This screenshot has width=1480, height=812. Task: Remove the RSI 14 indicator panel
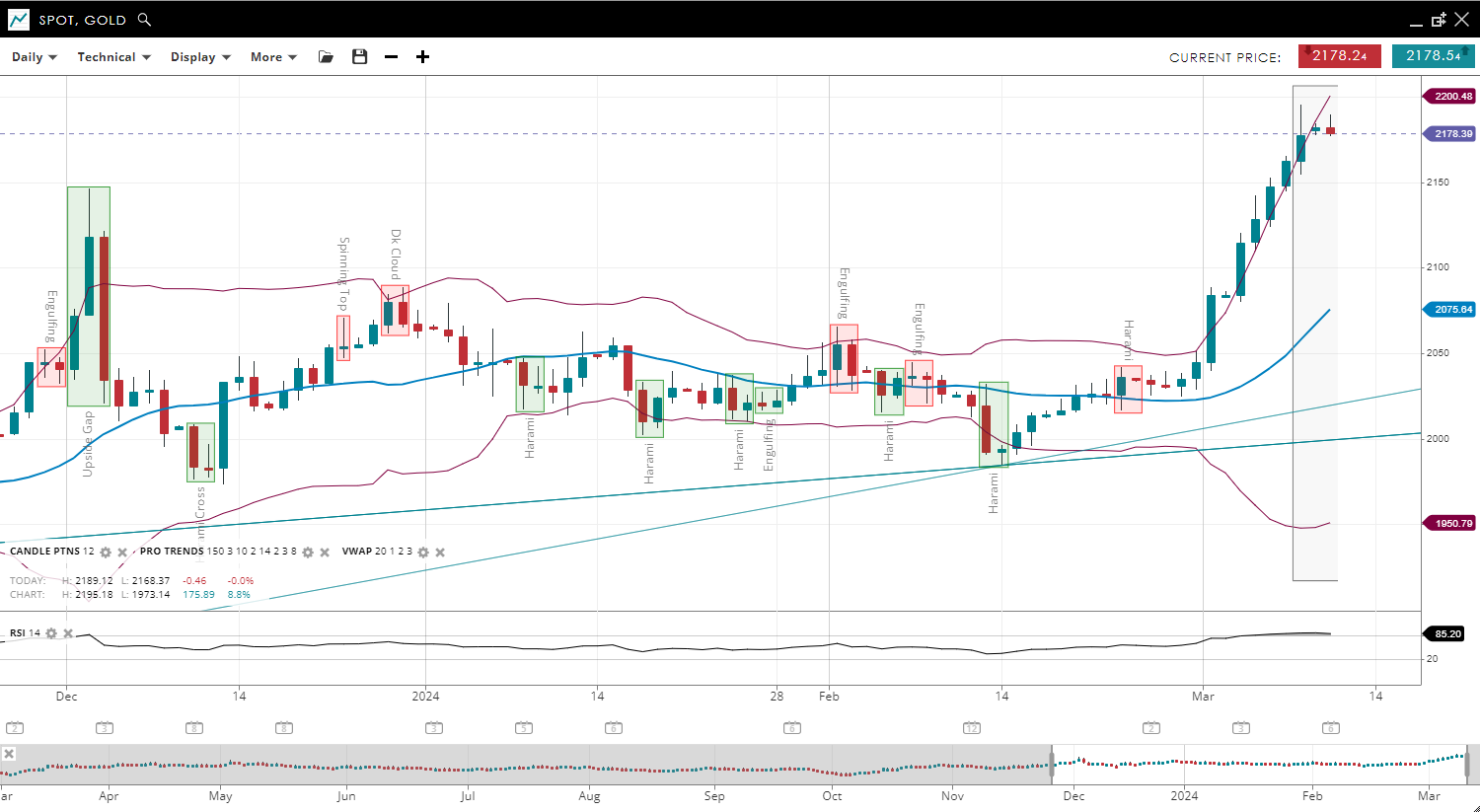pos(68,633)
